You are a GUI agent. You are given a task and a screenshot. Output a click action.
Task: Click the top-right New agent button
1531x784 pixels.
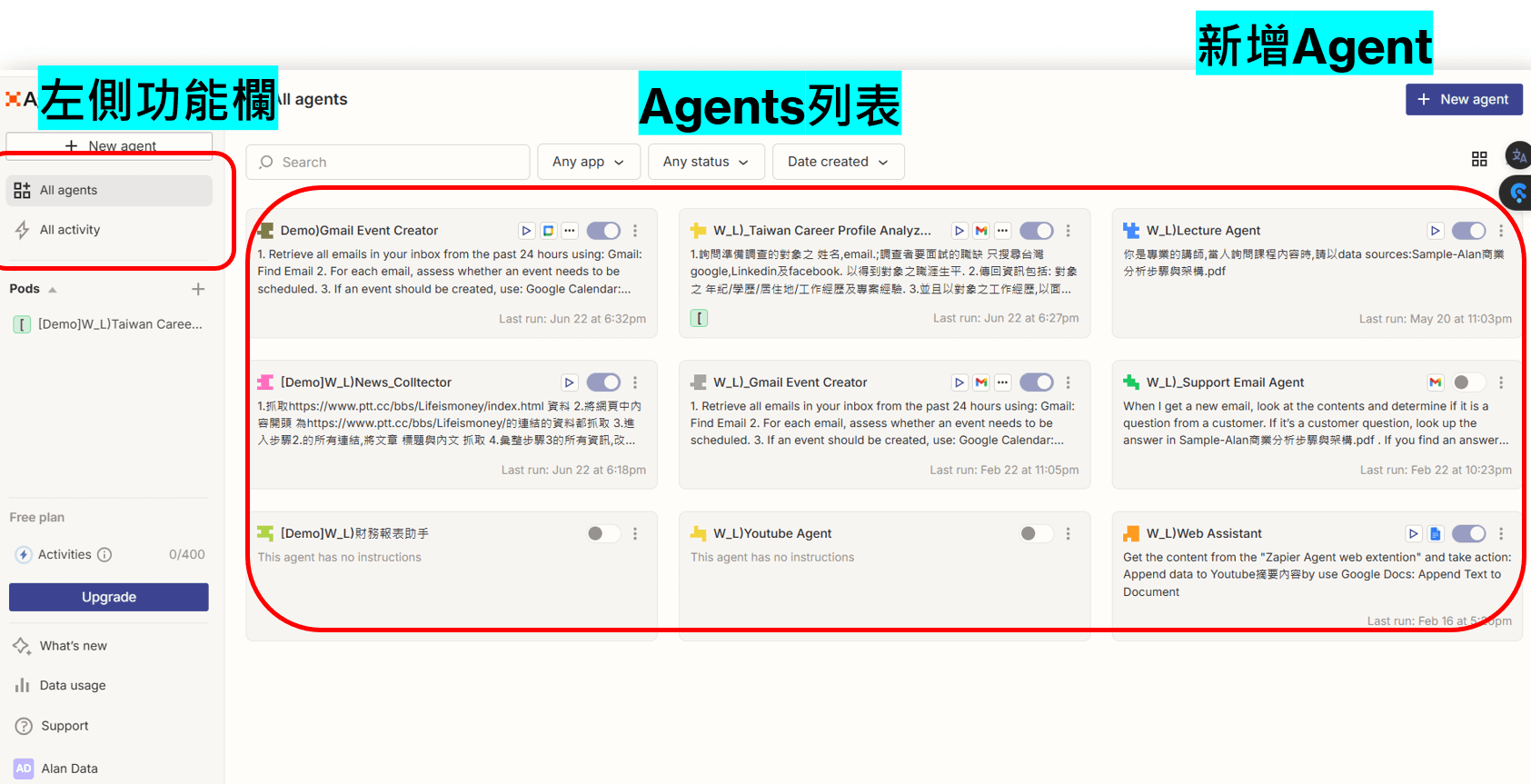pos(1464,99)
